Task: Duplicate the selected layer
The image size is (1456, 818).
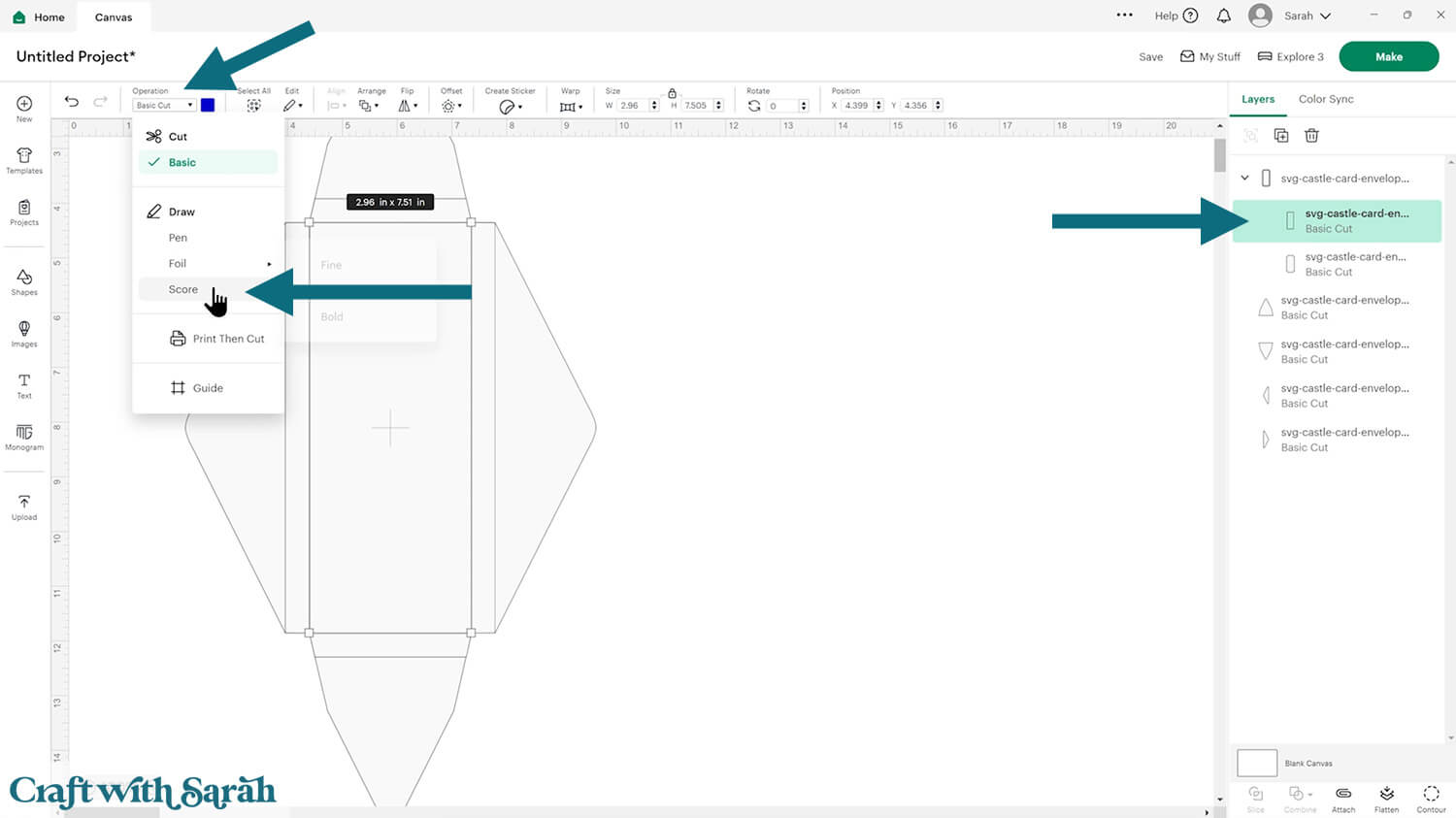Action: click(1281, 136)
